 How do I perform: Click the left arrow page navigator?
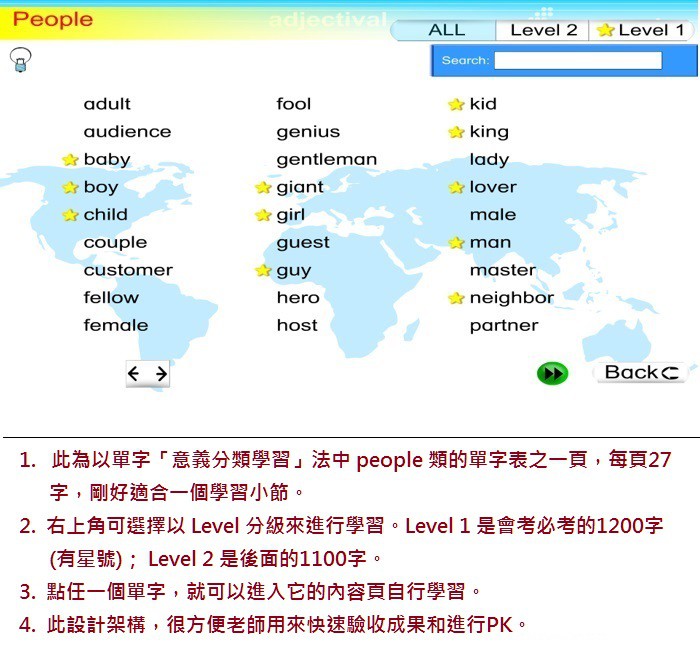pyautogui.click(x=136, y=374)
